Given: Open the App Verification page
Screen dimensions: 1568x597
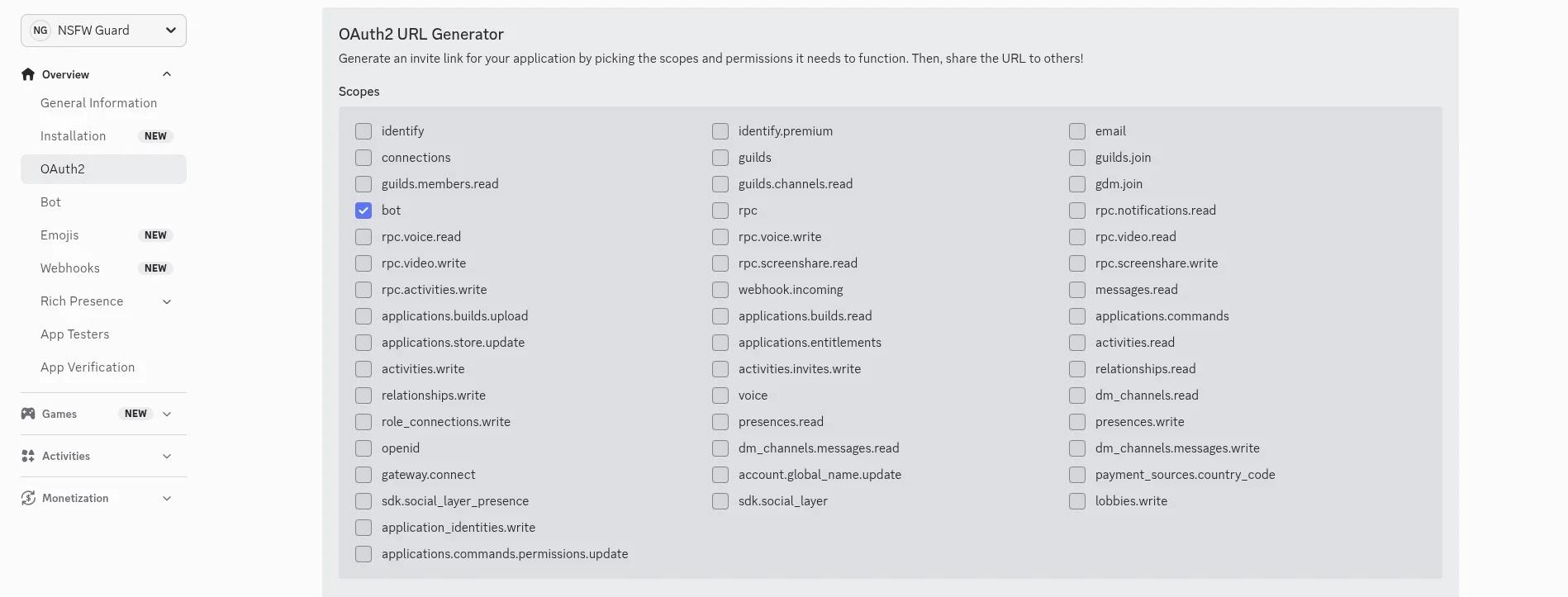Looking at the screenshot, I should point(88,367).
